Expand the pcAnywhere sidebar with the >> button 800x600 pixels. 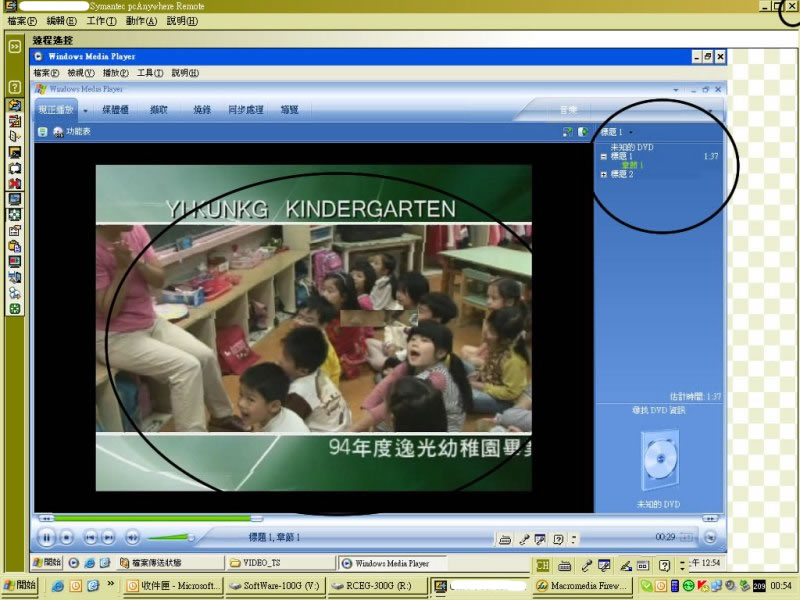click(15, 46)
